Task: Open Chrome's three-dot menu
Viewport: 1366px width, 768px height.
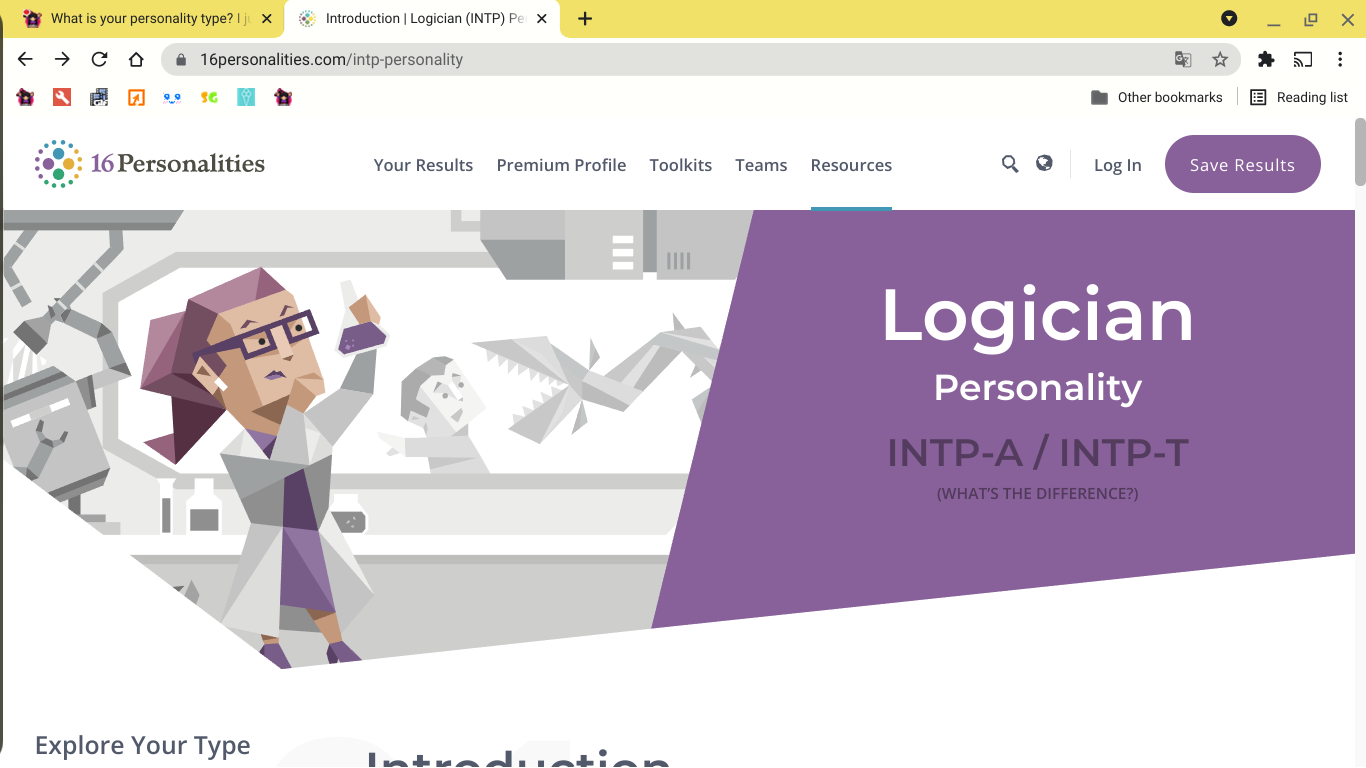Action: [x=1340, y=59]
